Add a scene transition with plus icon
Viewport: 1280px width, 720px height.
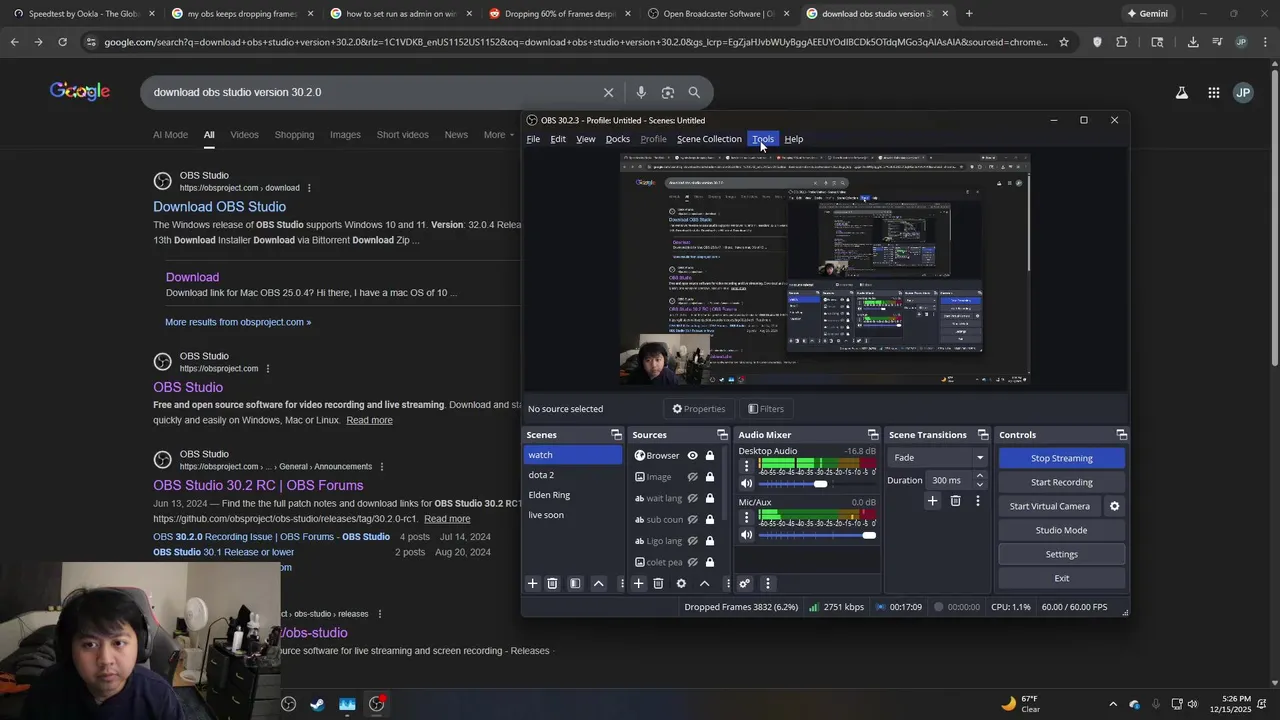point(932,501)
